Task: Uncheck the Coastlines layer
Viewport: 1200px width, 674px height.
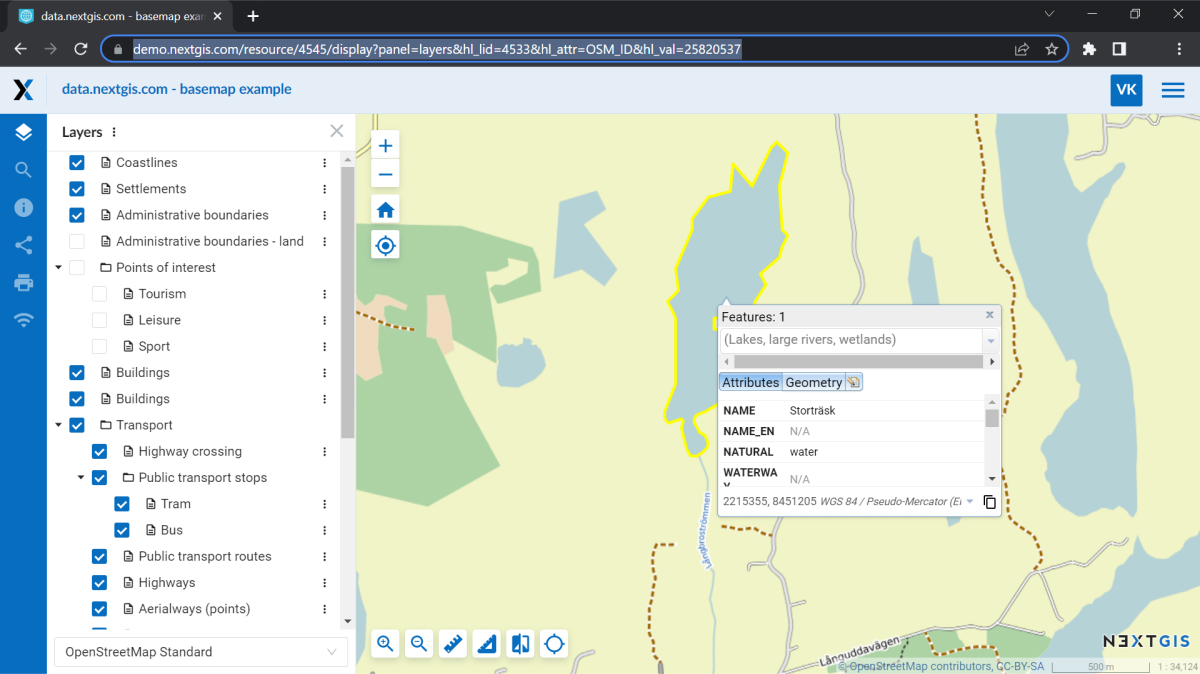Action: (x=76, y=162)
